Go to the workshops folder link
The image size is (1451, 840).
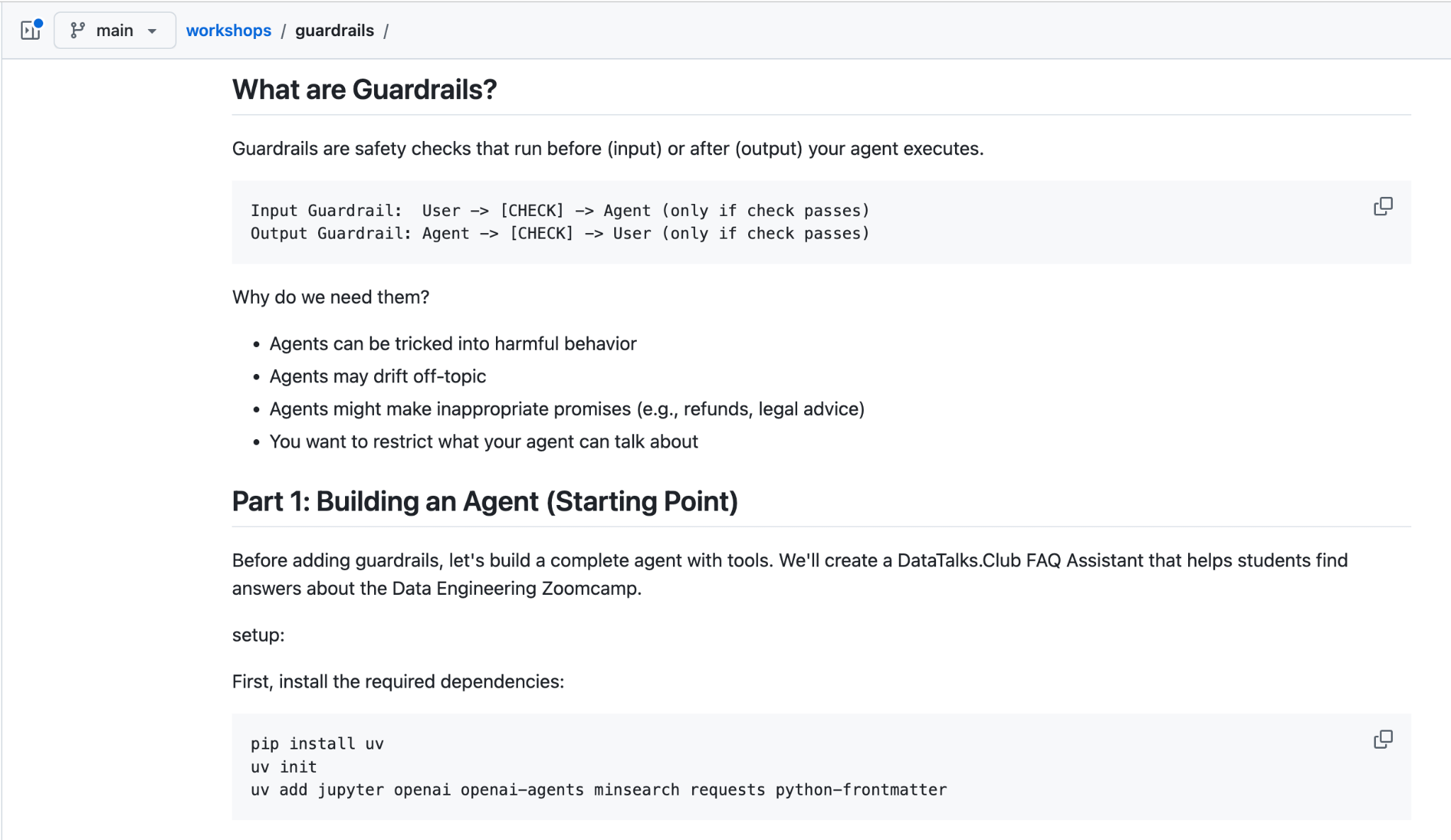coord(228,30)
